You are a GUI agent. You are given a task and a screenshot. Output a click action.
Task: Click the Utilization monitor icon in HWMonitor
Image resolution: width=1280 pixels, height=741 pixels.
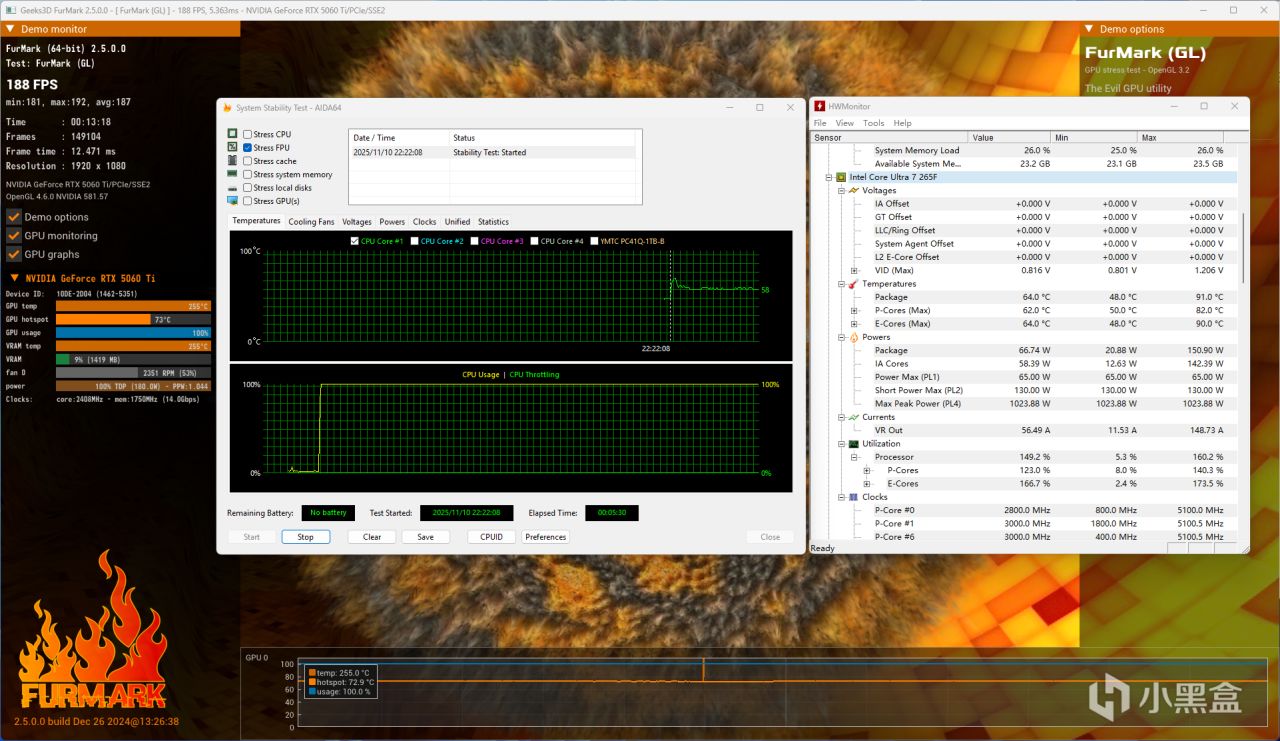[x=854, y=444]
